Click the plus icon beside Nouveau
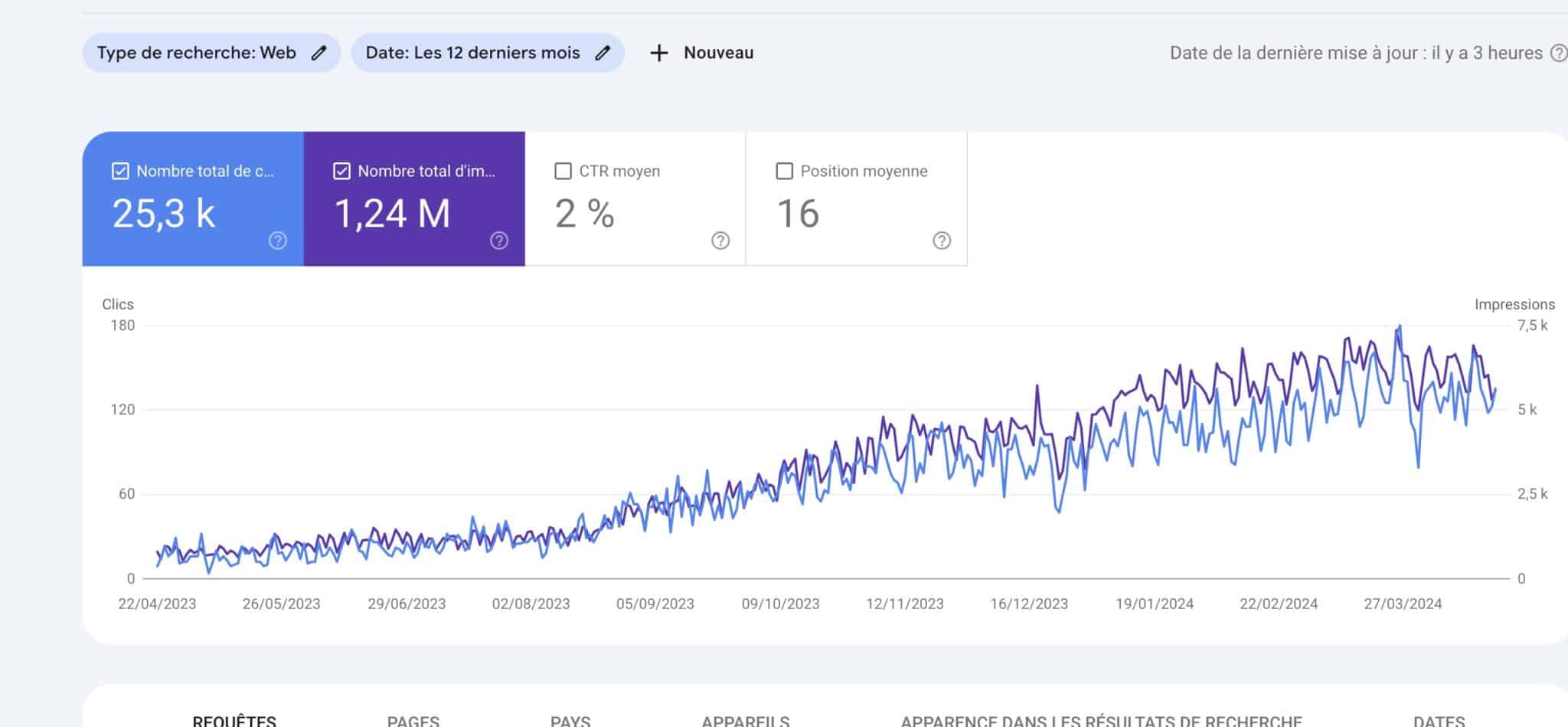 658,53
